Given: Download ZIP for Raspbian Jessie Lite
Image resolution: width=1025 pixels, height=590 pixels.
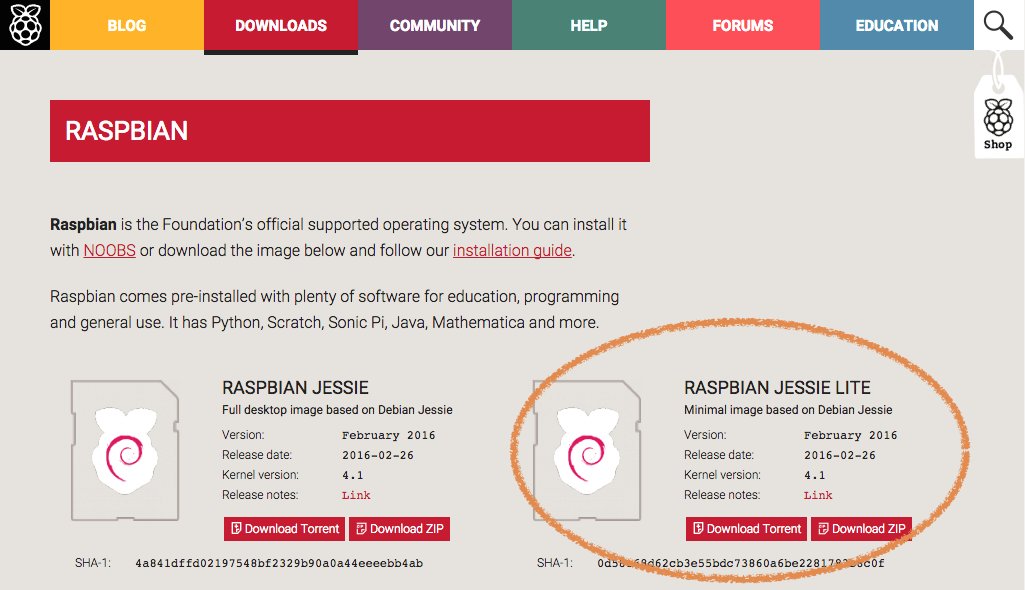Looking at the screenshot, I should click(x=862, y=529).
